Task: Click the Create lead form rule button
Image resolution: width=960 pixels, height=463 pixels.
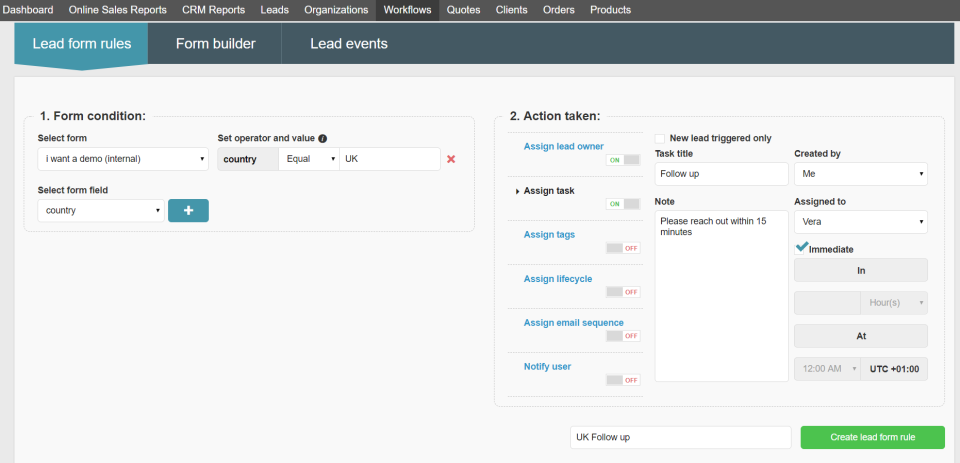Action: point(872,438)
